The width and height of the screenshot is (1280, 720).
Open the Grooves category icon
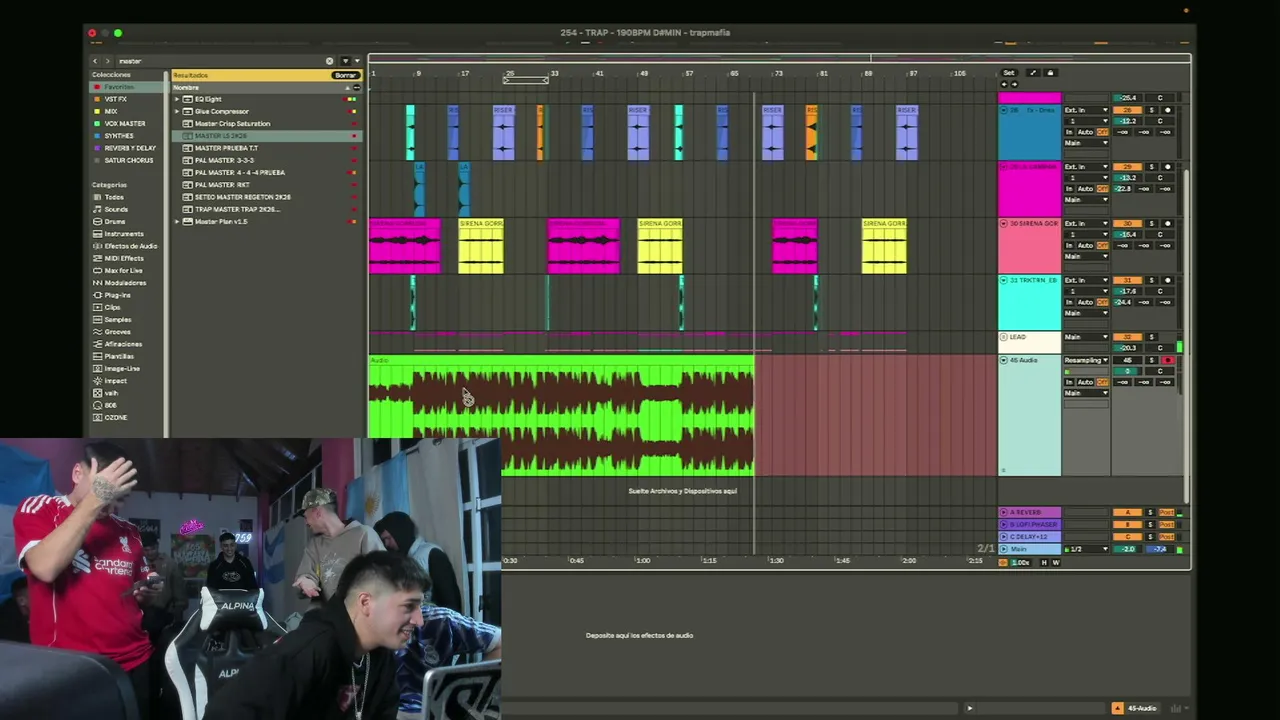(x=97, y=331)
